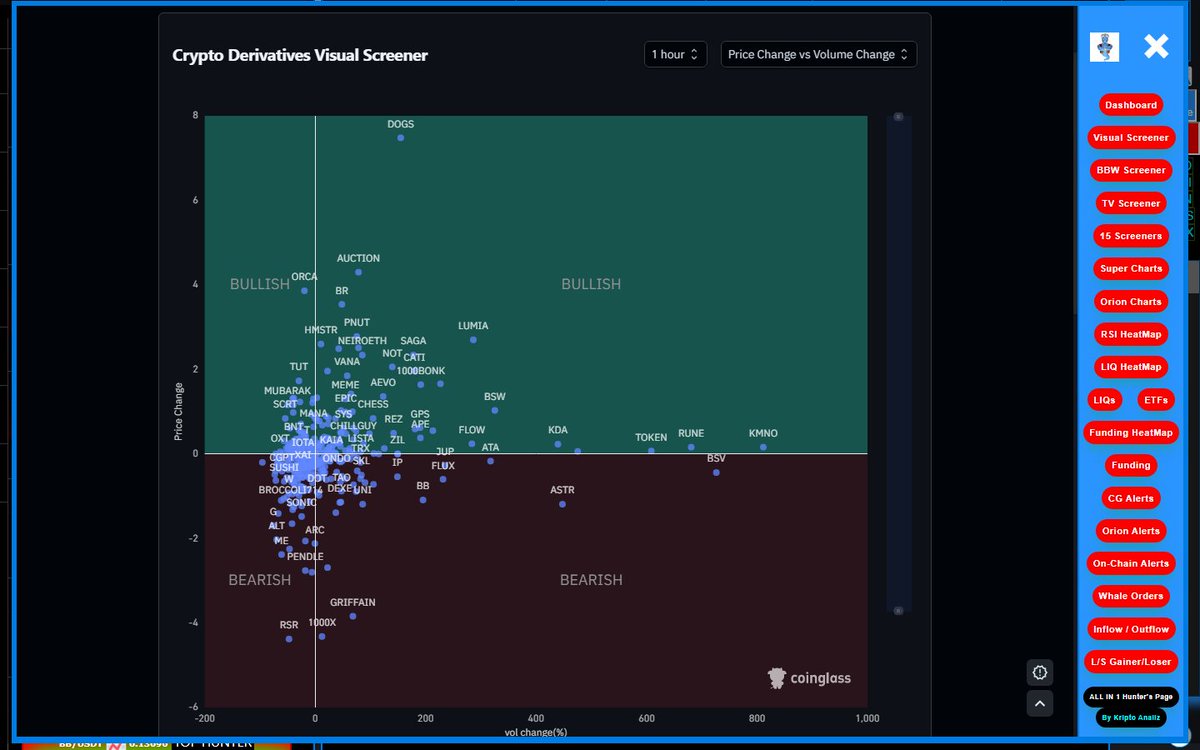The image size is (1200, 750).
Task: Open the Dashboard page
Action: pyautogui.click(x=1131, y=105)
